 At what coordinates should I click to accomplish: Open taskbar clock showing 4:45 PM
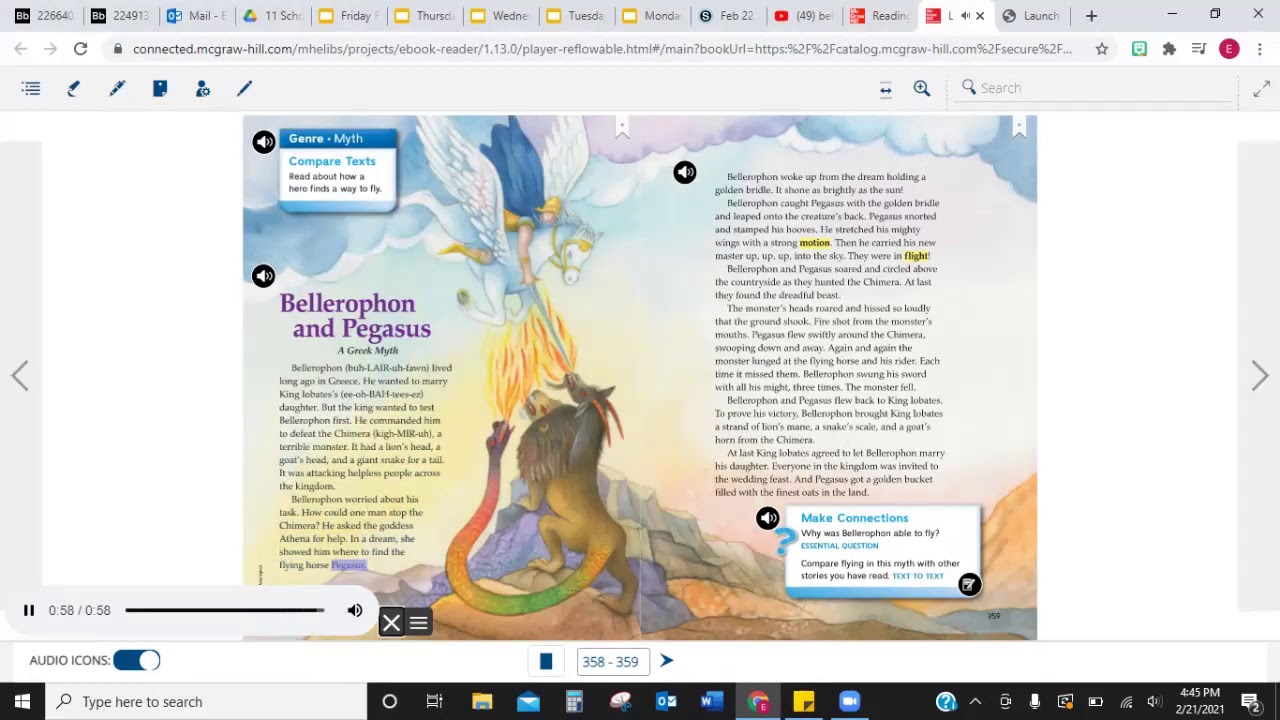click(1199, 701)
